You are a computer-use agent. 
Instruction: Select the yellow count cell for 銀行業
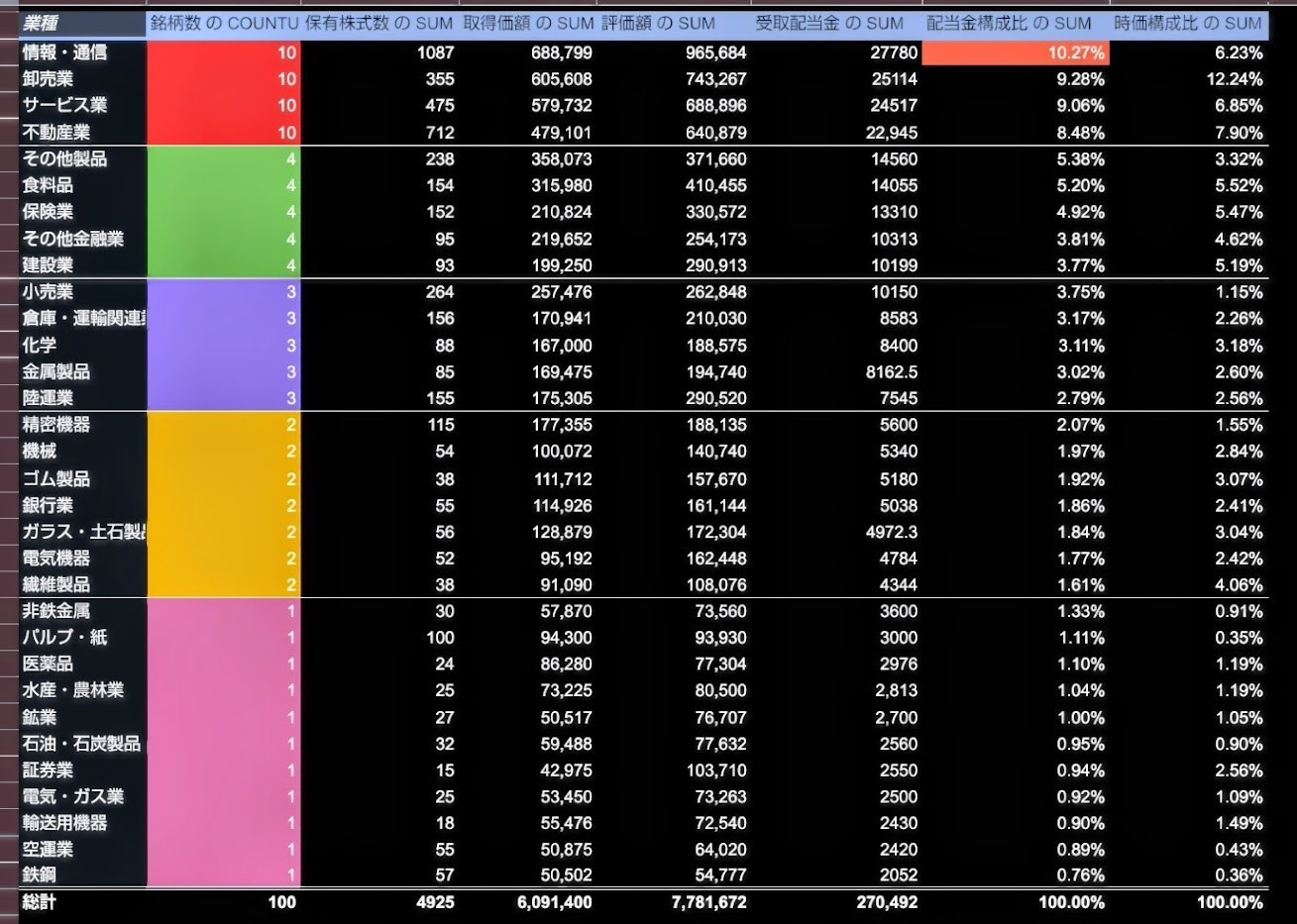pyautogui.click(x=224, y=505)
